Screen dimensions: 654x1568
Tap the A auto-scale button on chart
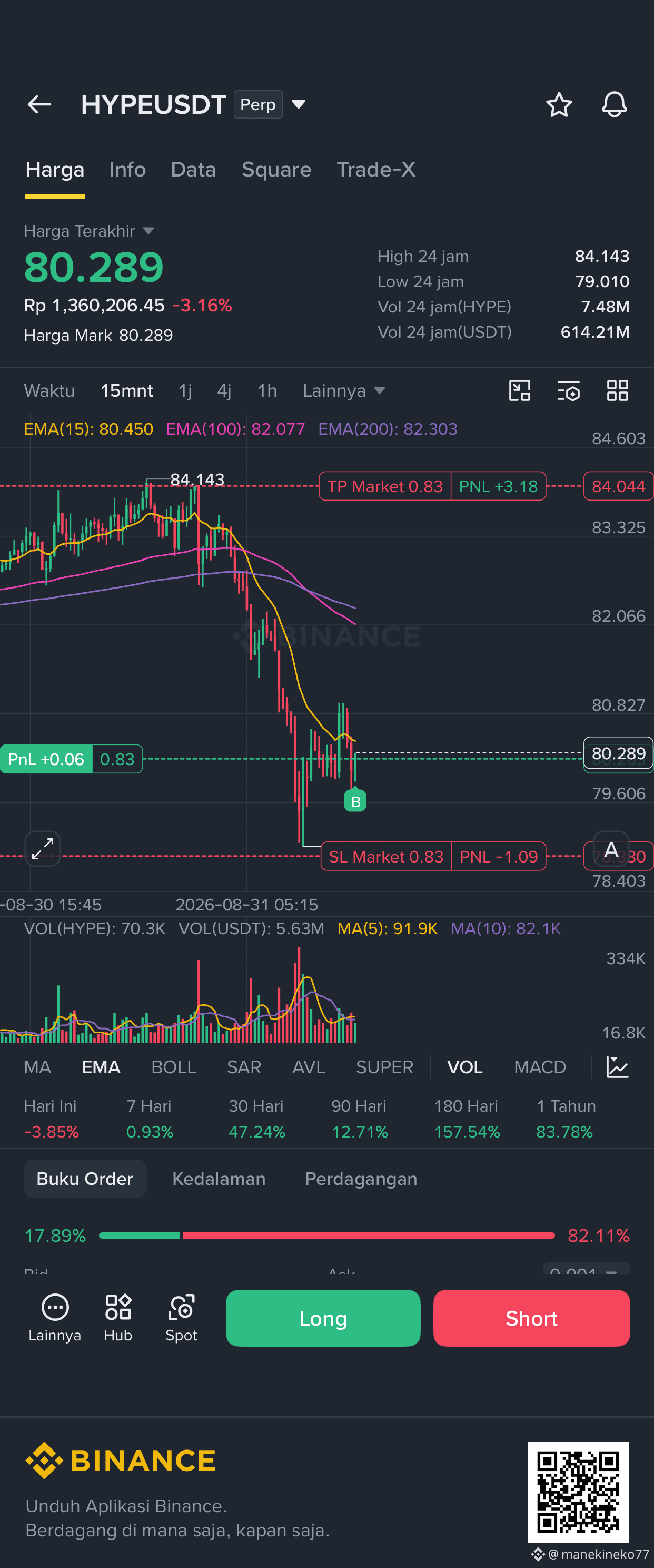611,849
